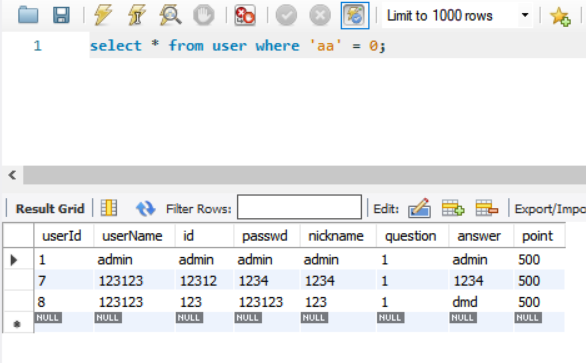Rollback transaction X icon
Screen dimensions: 586x363
coord(320,15)
